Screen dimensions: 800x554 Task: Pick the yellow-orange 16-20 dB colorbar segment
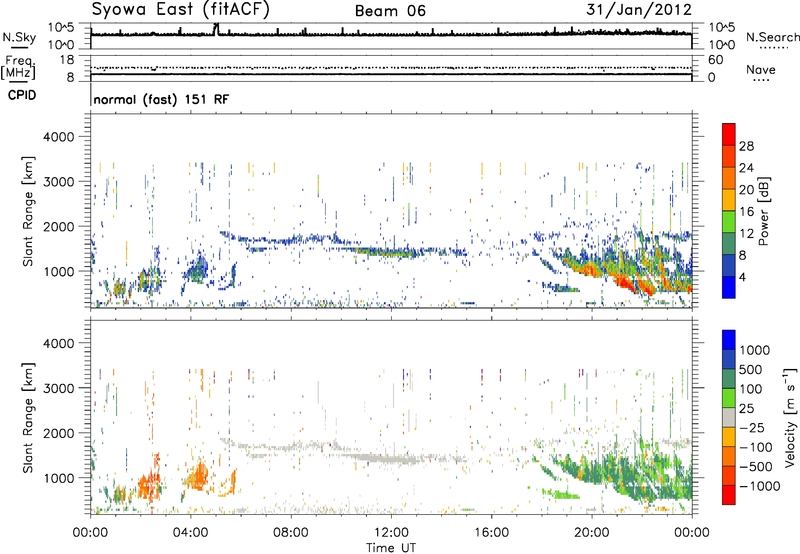[729, 200]
